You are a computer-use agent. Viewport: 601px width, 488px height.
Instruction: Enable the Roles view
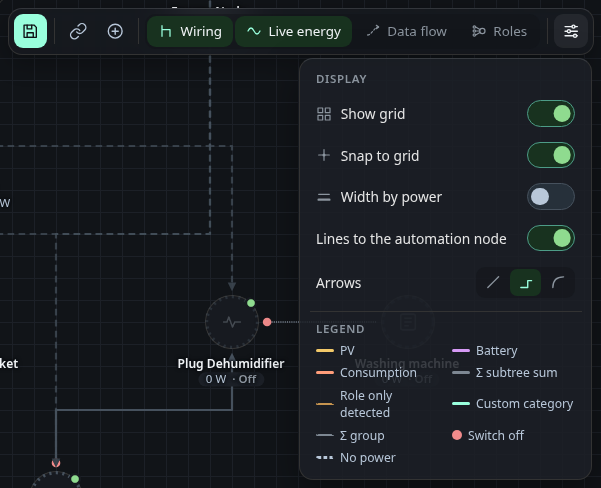[x=499, y=31]
